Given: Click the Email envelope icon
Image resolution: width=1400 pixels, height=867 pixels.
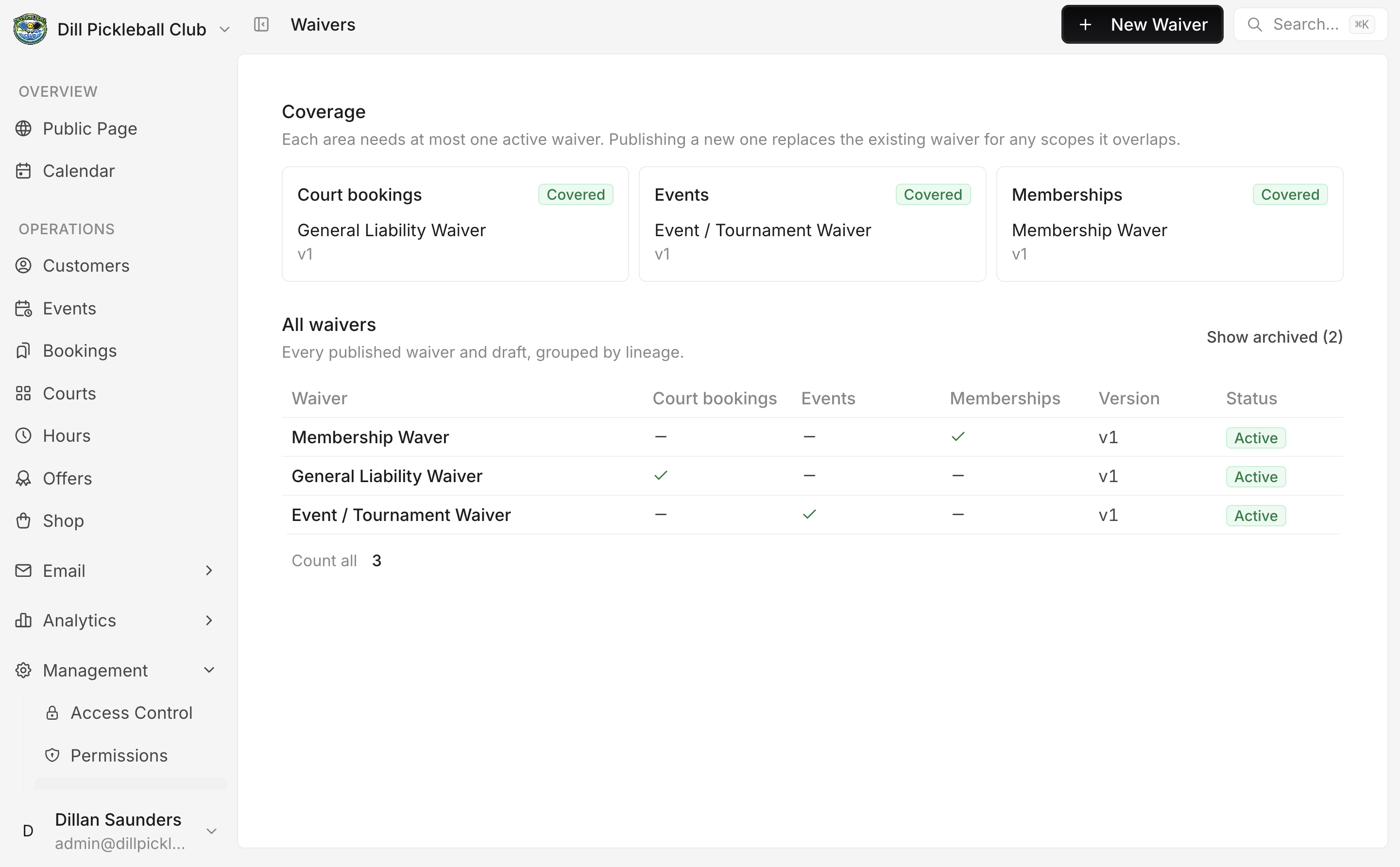Looking at the screenshot, I should click(23, 571).
